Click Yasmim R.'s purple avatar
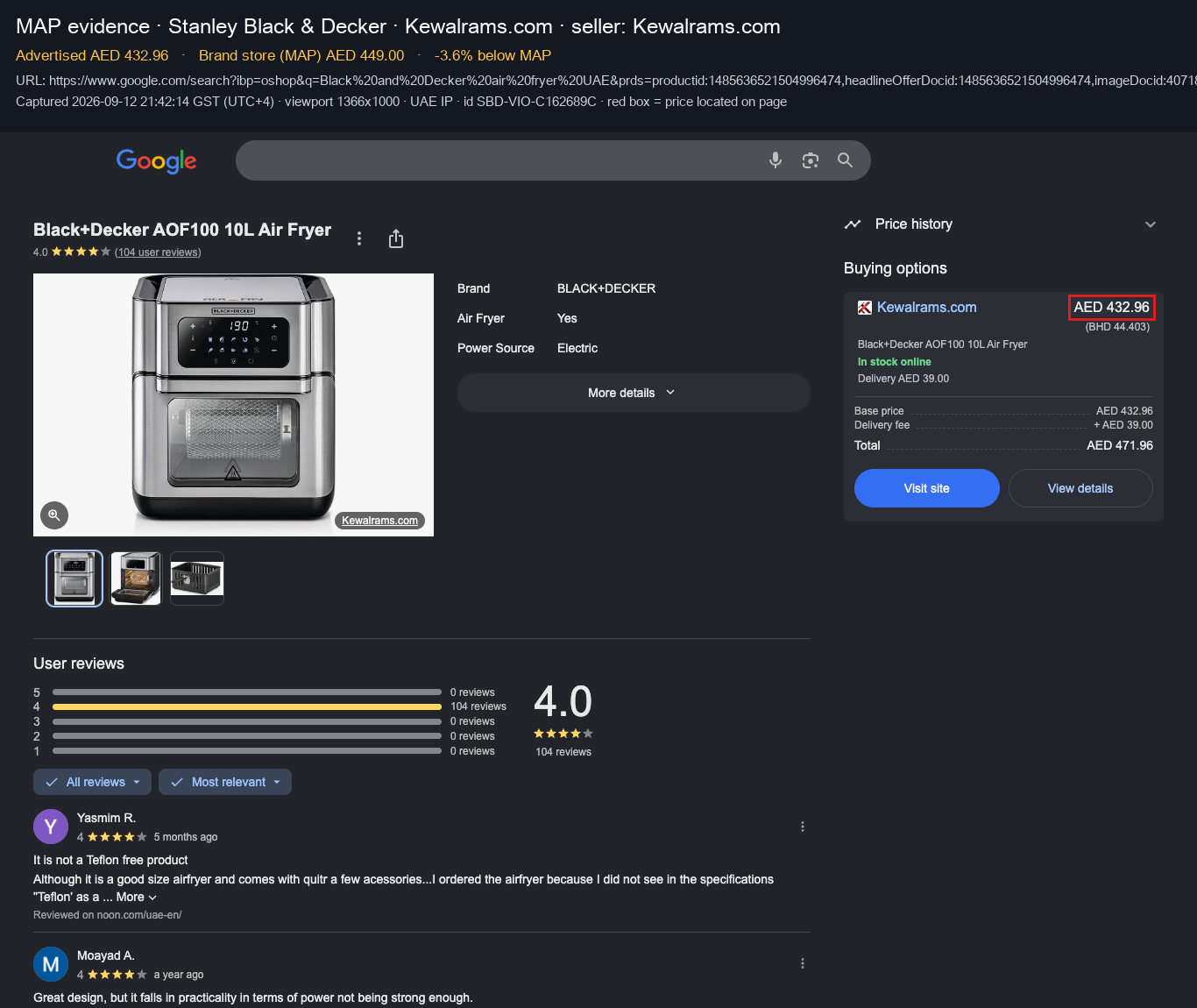This screenshot has height=1008, width=1197. (x=51, y=827)
